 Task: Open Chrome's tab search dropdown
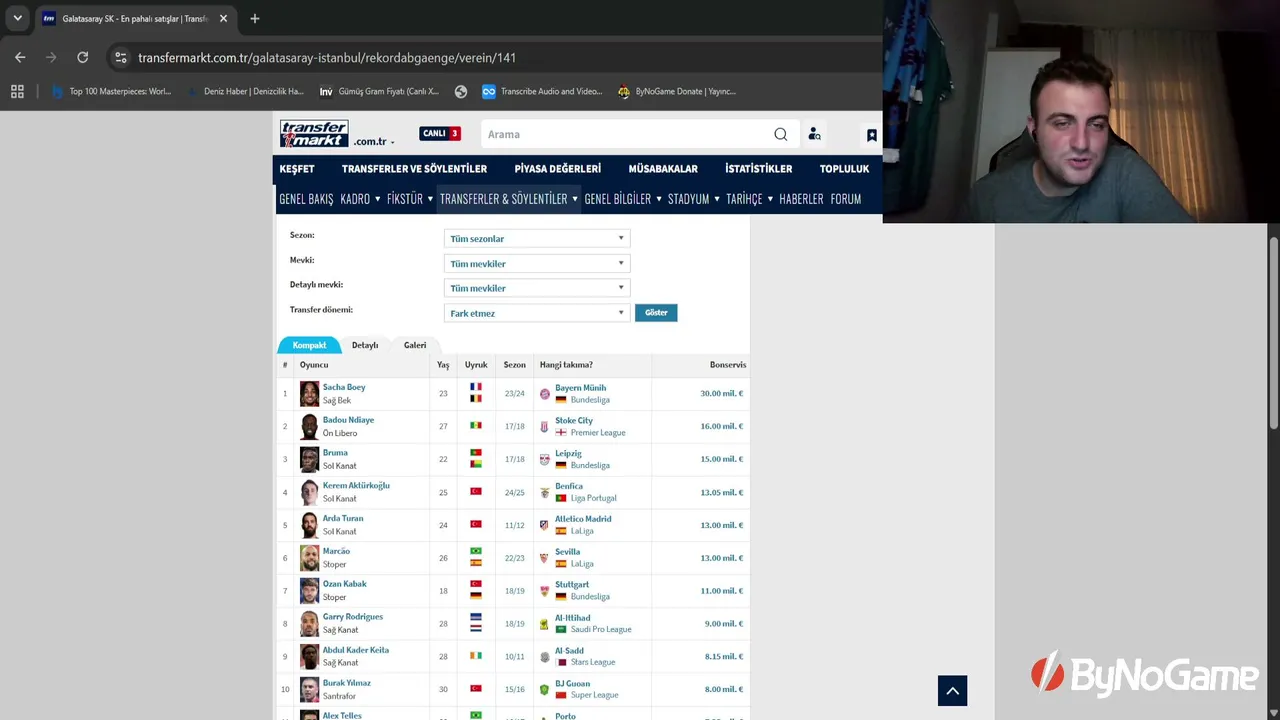tap(17, 18)
